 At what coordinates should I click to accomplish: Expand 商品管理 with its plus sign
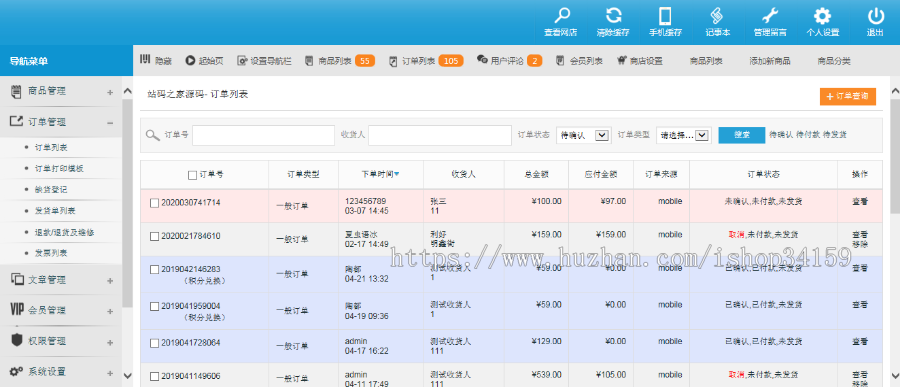pyautogui.click(x=110, y=92)
